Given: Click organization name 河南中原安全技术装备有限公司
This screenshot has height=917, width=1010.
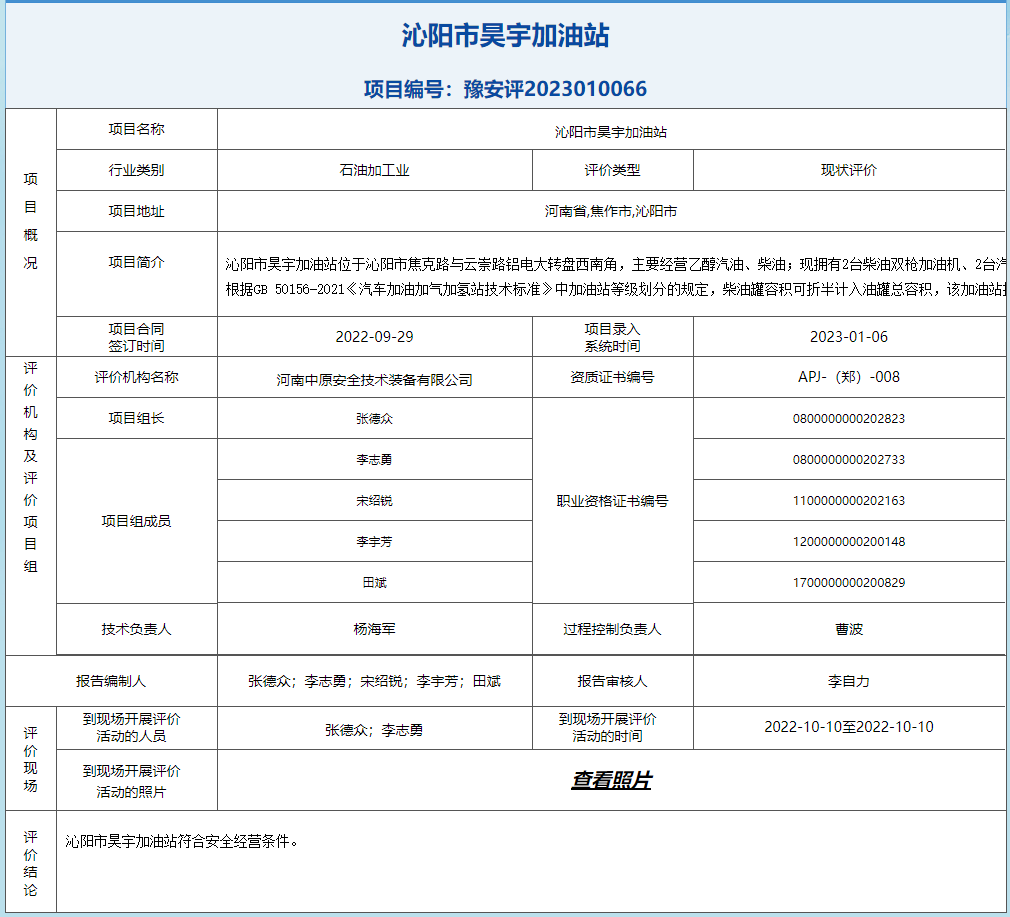Looking at the screenshot, I should pos(375,380).
